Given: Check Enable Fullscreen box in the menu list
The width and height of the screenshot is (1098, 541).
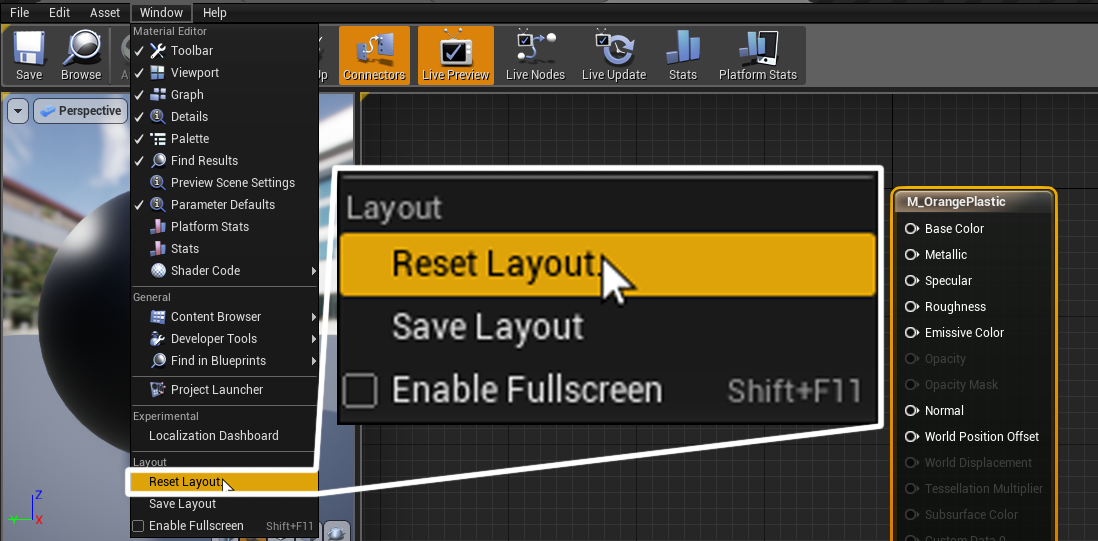Looking at the screenshot, I should tap(138, 526).
